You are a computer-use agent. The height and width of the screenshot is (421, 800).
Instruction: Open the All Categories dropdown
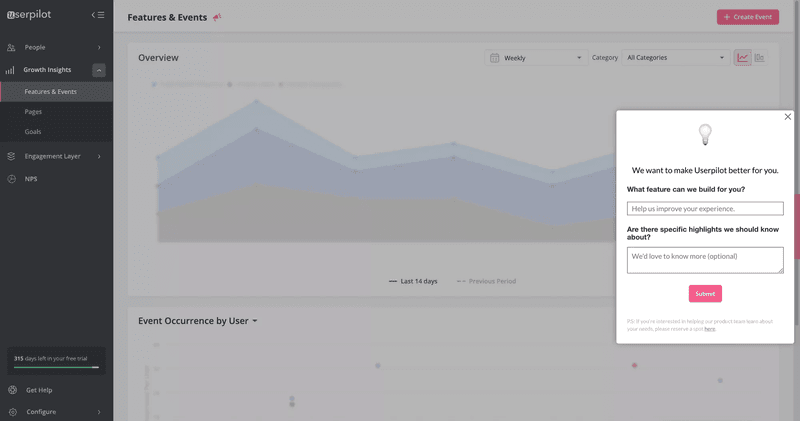click(675, 58)
